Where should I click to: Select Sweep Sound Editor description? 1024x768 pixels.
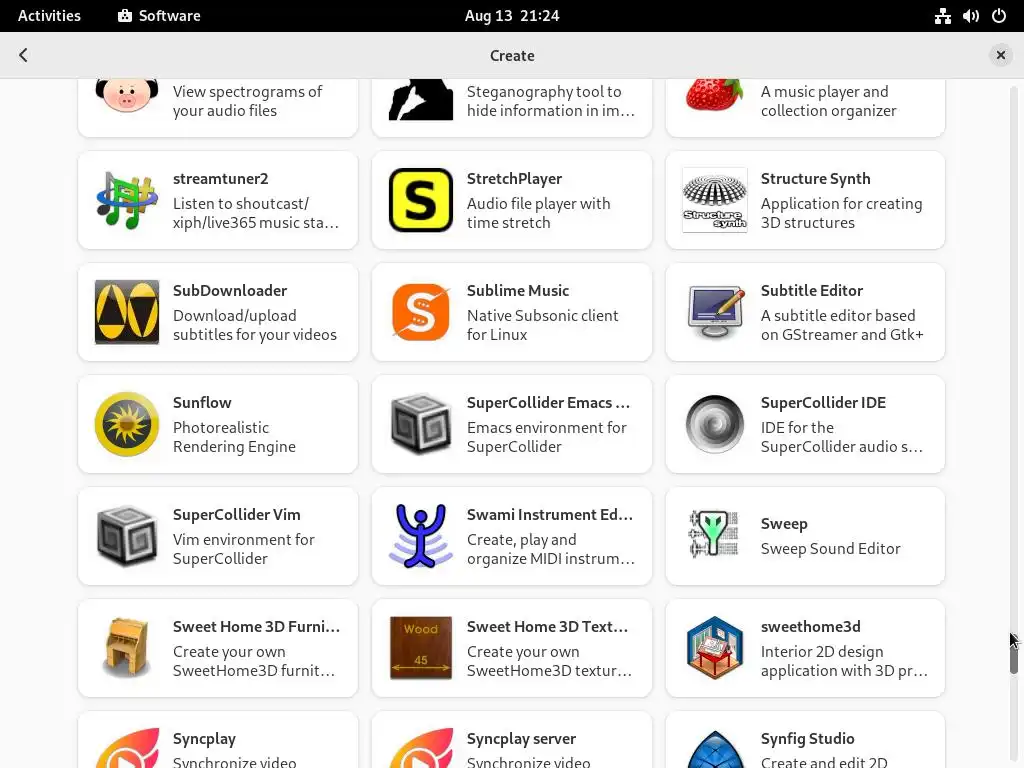pyautogui.click(x=831, y=549)
